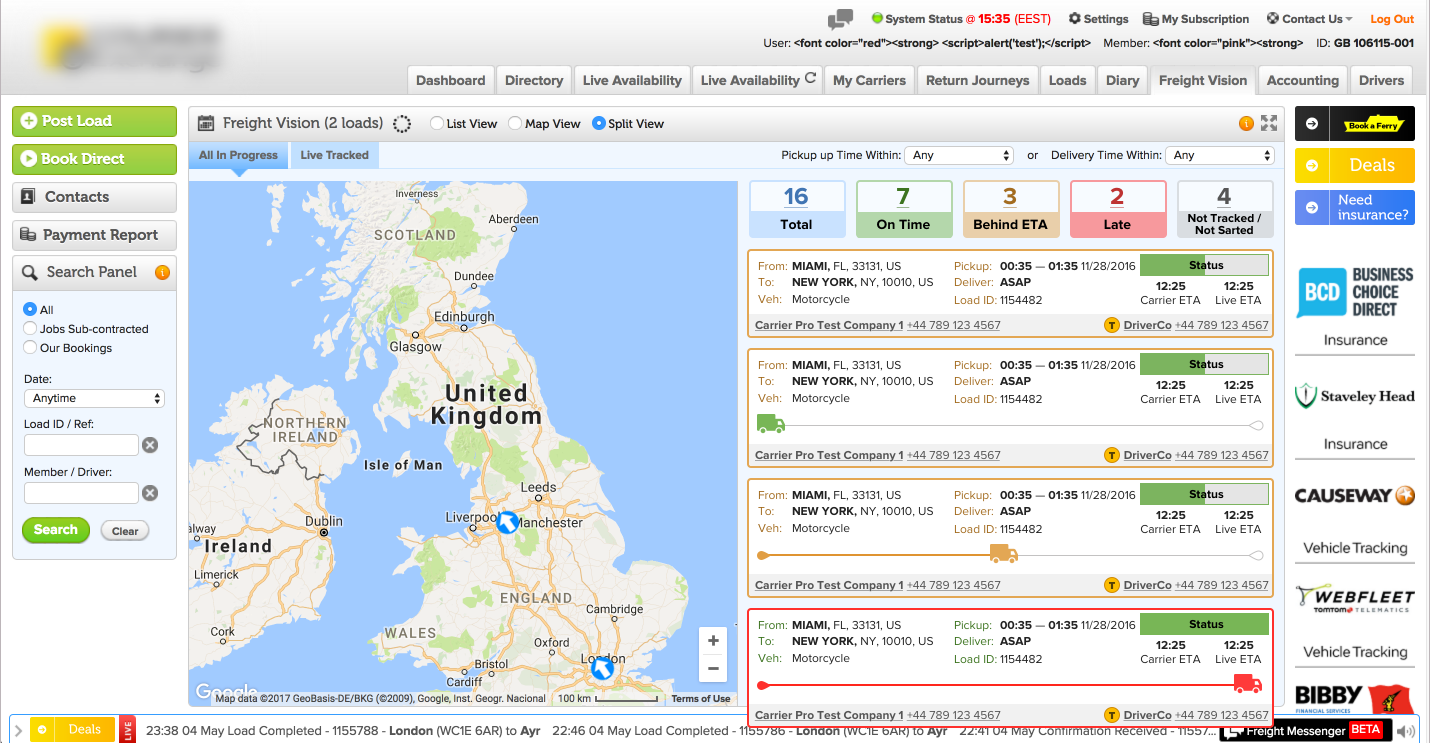Click the Book a Ferry banner

(x=1355, y=124)
